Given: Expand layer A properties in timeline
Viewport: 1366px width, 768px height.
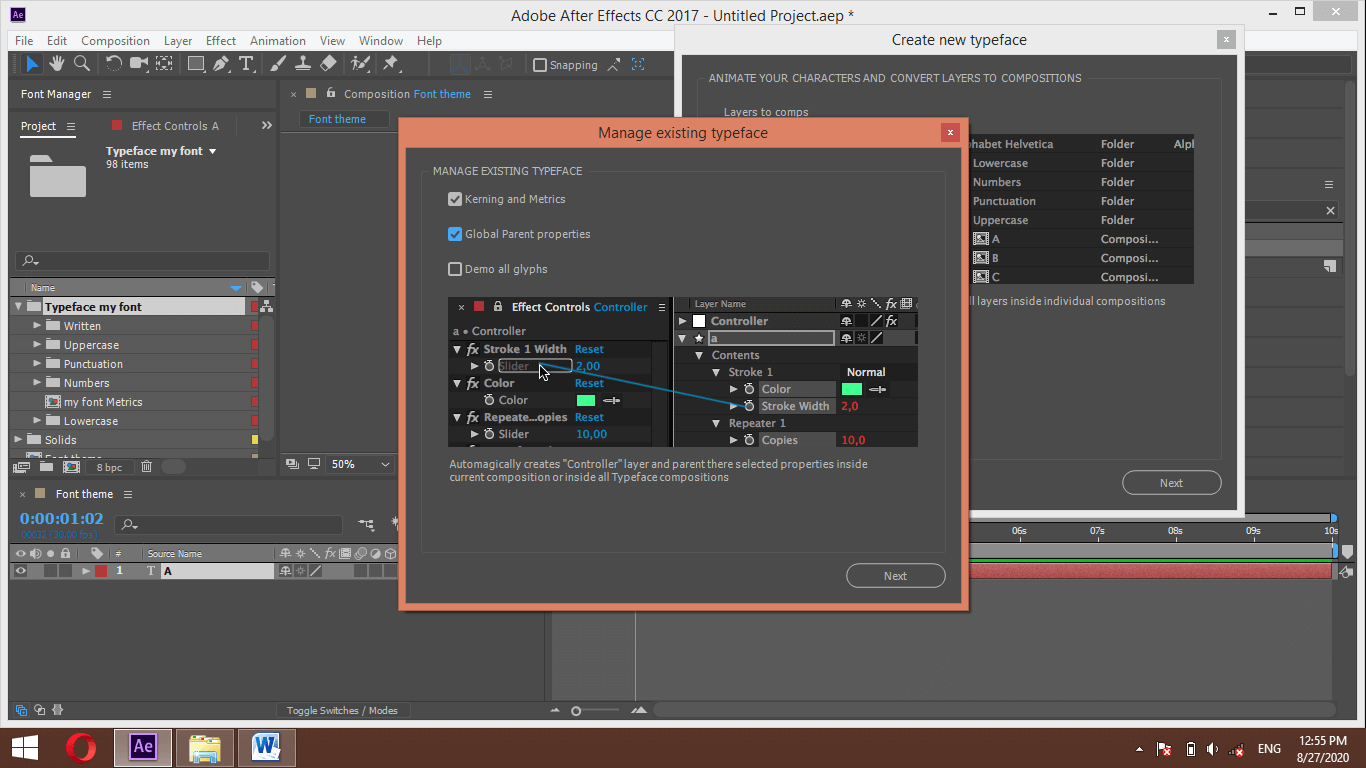Looking at the screenshot, I should click(x=86, y=571).
